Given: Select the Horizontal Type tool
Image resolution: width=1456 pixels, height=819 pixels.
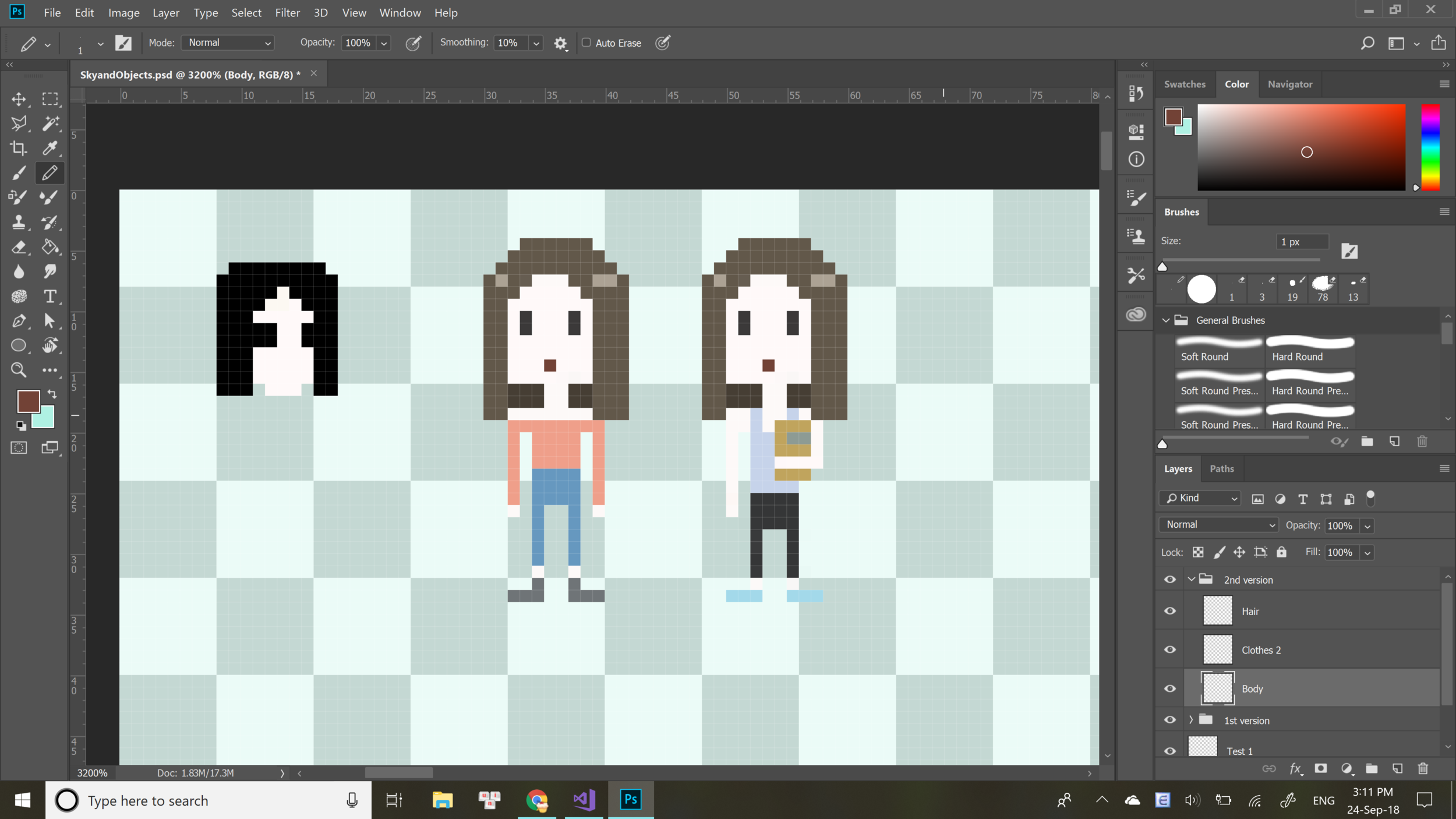Looking at the screenshot, I should click(x=50, y=296).
